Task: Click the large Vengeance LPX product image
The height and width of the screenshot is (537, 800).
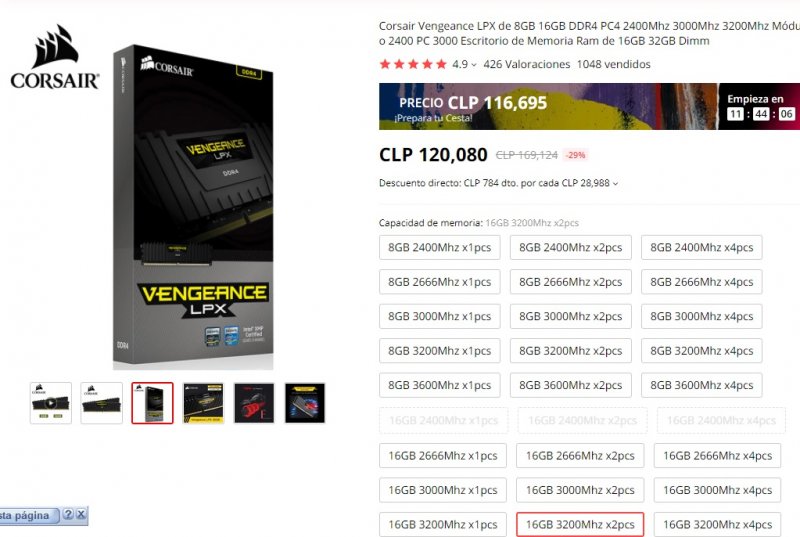Action: coord(193,207)
